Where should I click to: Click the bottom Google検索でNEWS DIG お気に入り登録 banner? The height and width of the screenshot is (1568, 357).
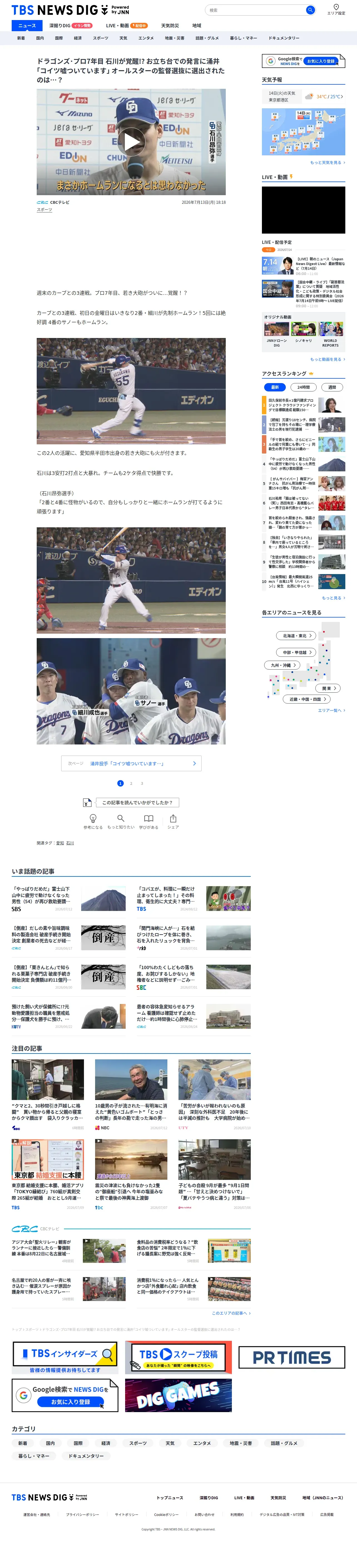point(65,1396)
